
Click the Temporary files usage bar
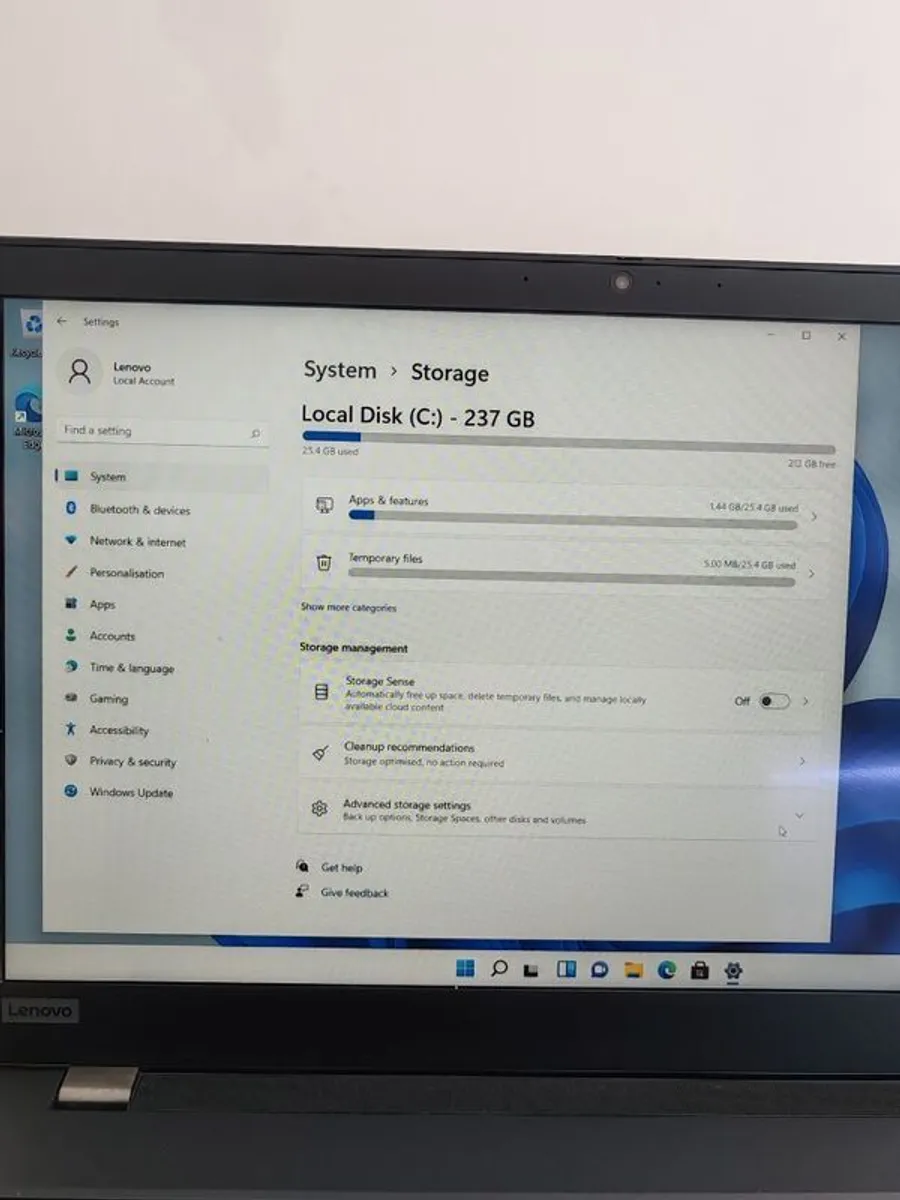(x=572, y=578)
